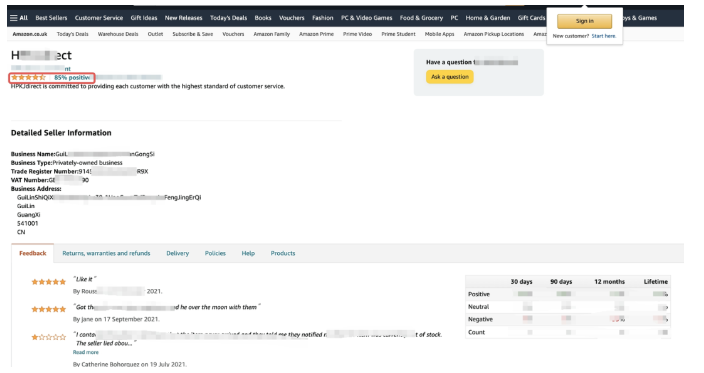The height and width of the screenshot is (373, 704).
Task: Open Amazon.co.uk link in sub-navigation
Action: tap(30, 34)
